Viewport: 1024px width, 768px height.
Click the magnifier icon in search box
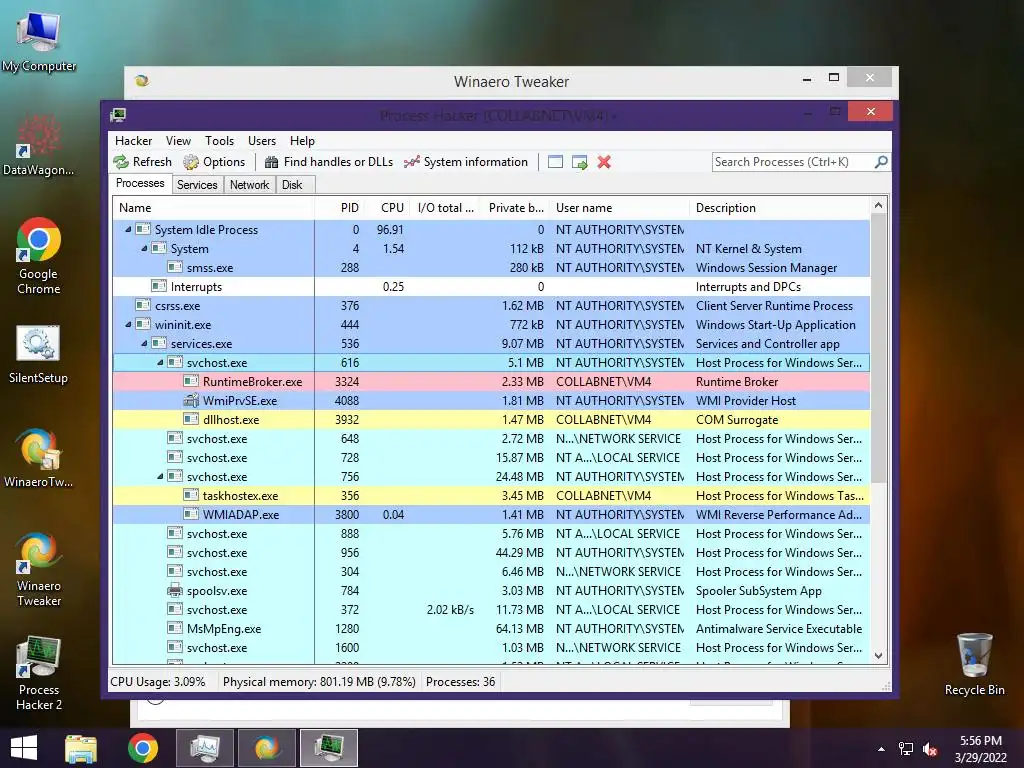(x=881, y=161)
